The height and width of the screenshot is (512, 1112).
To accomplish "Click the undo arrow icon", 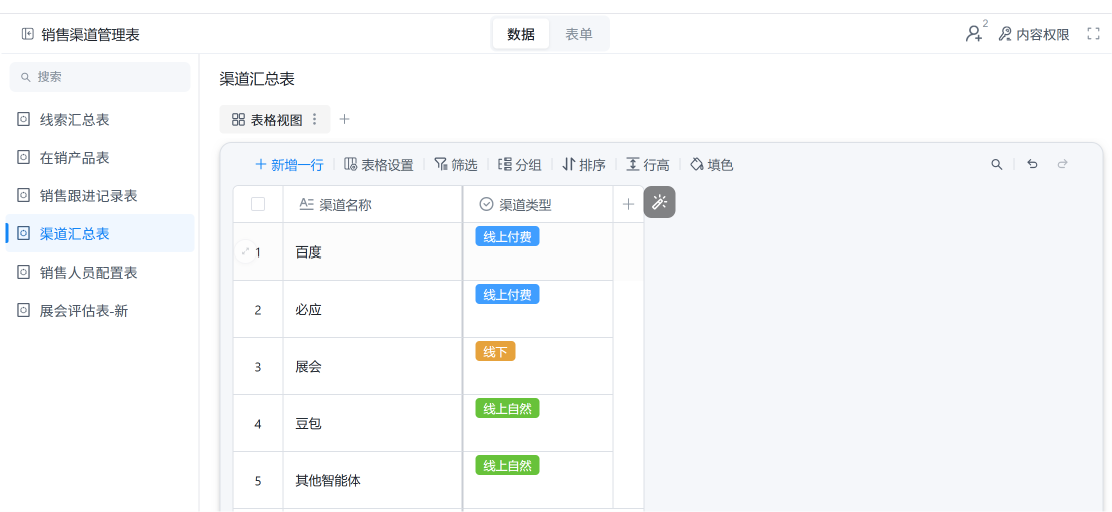I will 1033,165.
